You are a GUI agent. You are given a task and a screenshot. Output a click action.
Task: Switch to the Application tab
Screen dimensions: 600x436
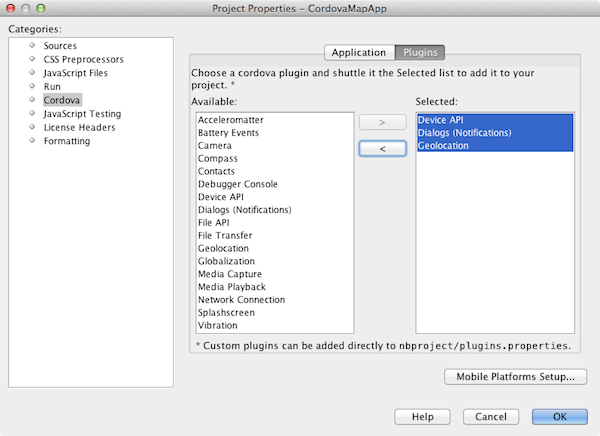click(x=359, y=53)
